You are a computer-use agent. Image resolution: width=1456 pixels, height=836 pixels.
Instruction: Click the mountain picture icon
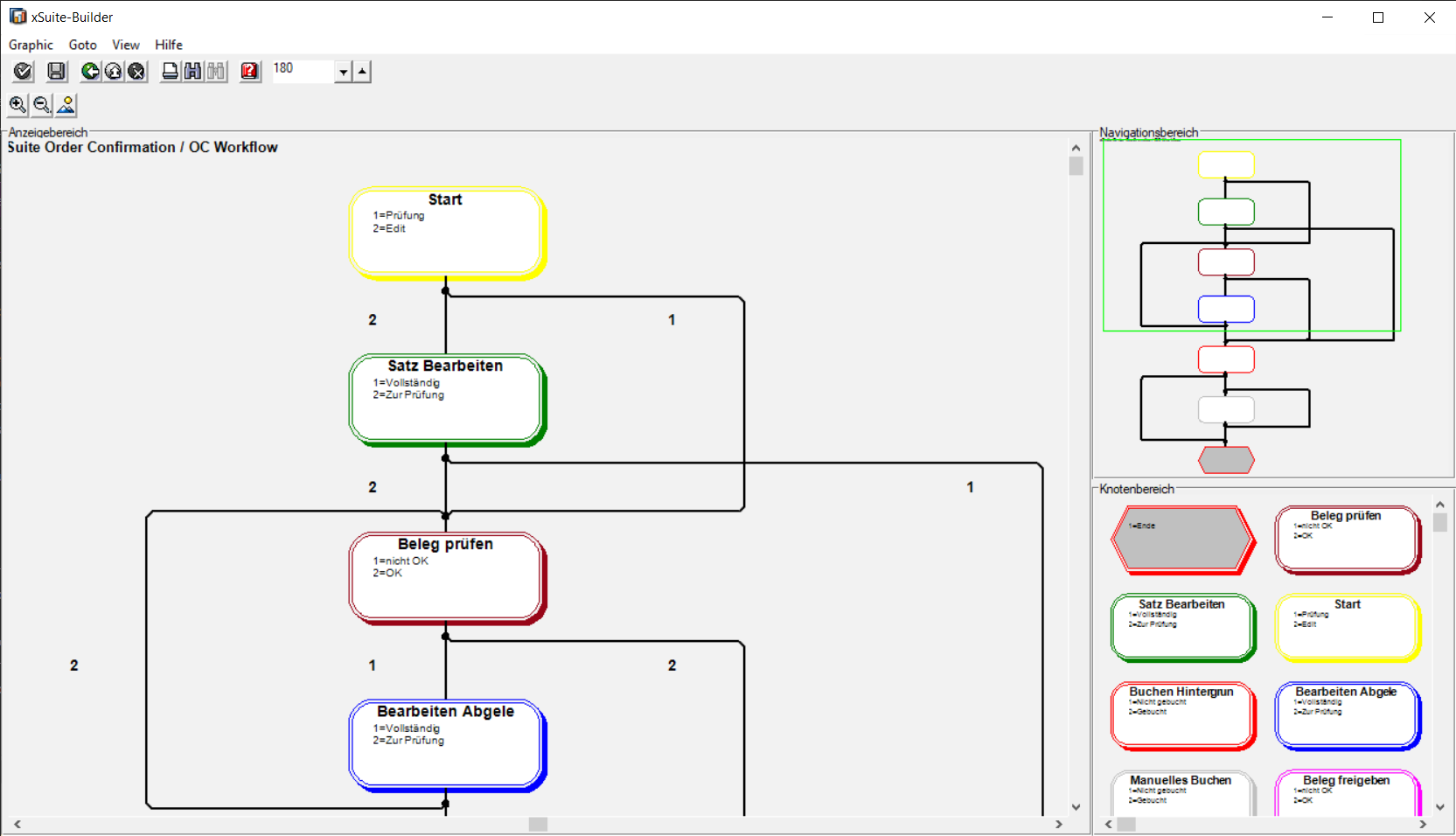(x=66, y=105)
